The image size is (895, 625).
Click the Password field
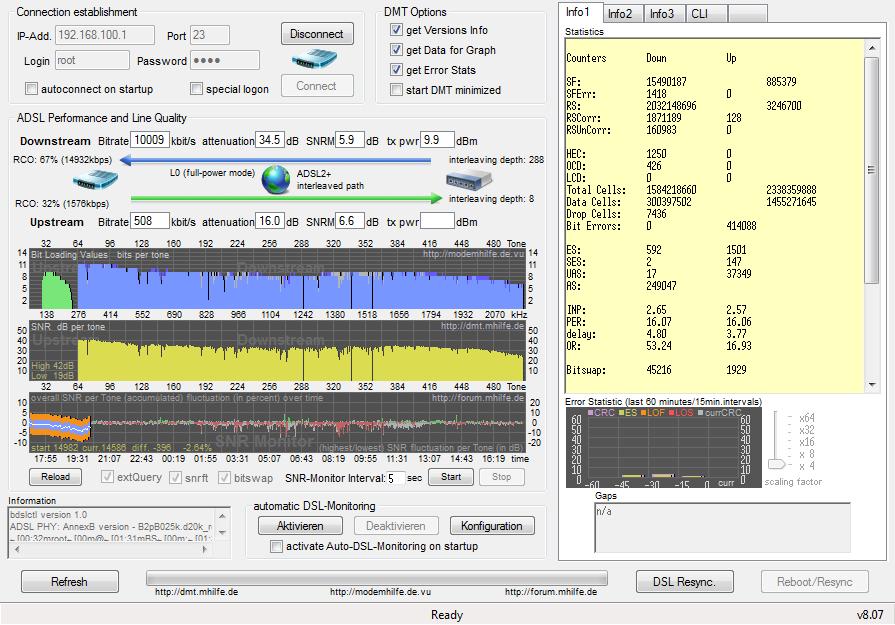225,60
